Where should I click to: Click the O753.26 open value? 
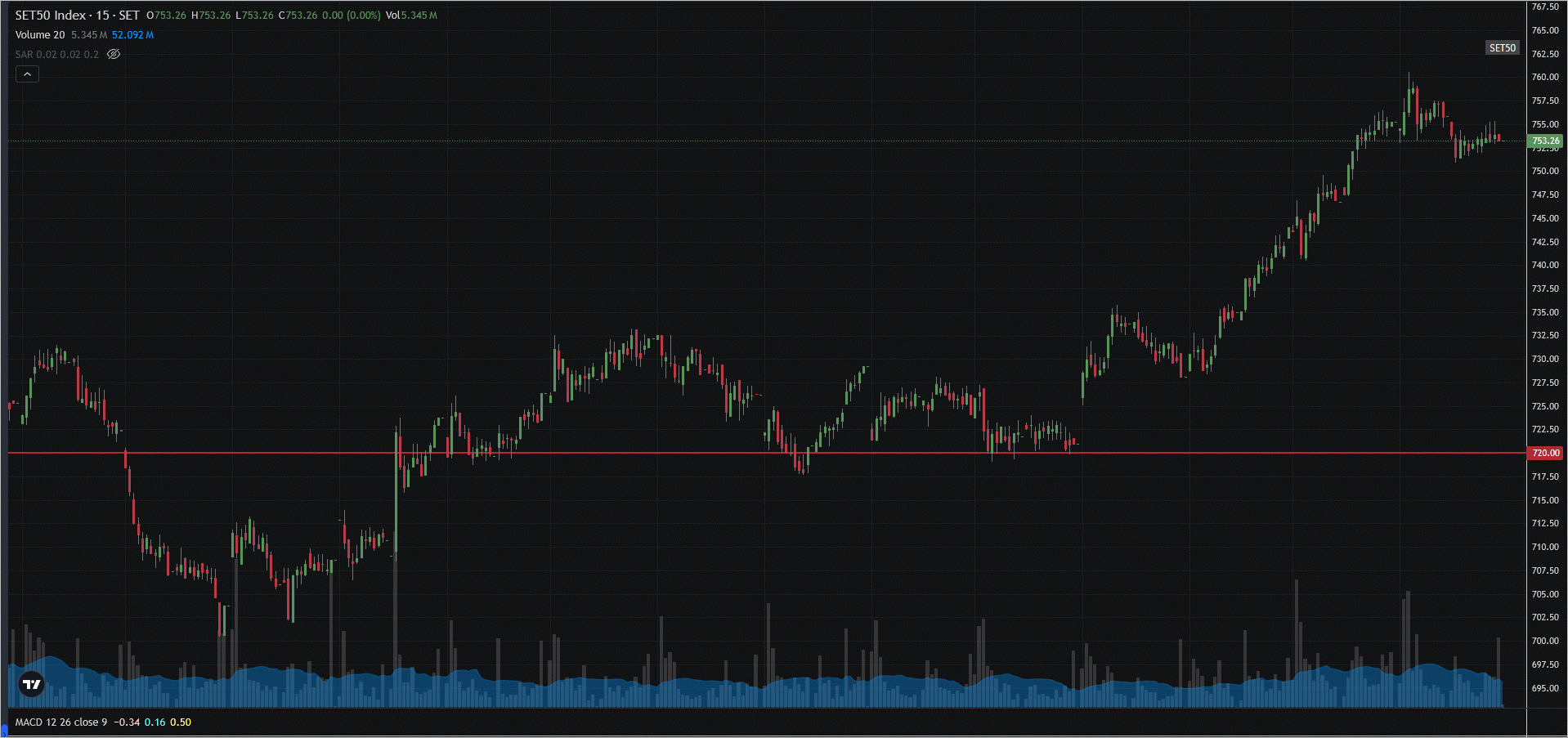(x=166, y=16)
